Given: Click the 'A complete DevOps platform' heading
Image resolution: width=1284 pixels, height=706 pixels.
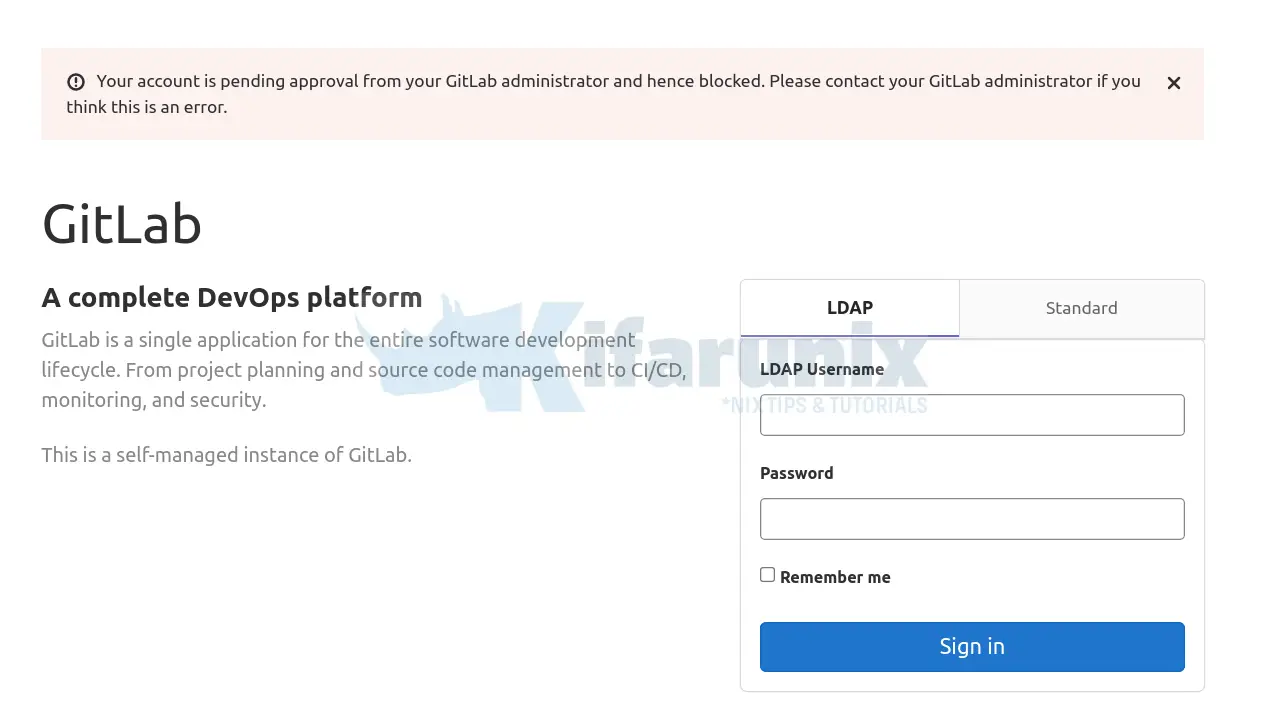Looking at the screenshot, I should click(x=232, y=298).
